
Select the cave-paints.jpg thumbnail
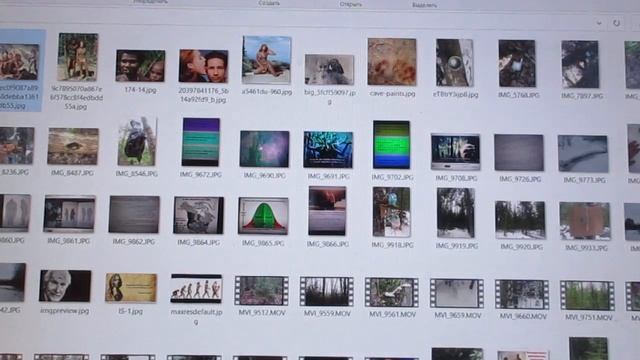392,62
